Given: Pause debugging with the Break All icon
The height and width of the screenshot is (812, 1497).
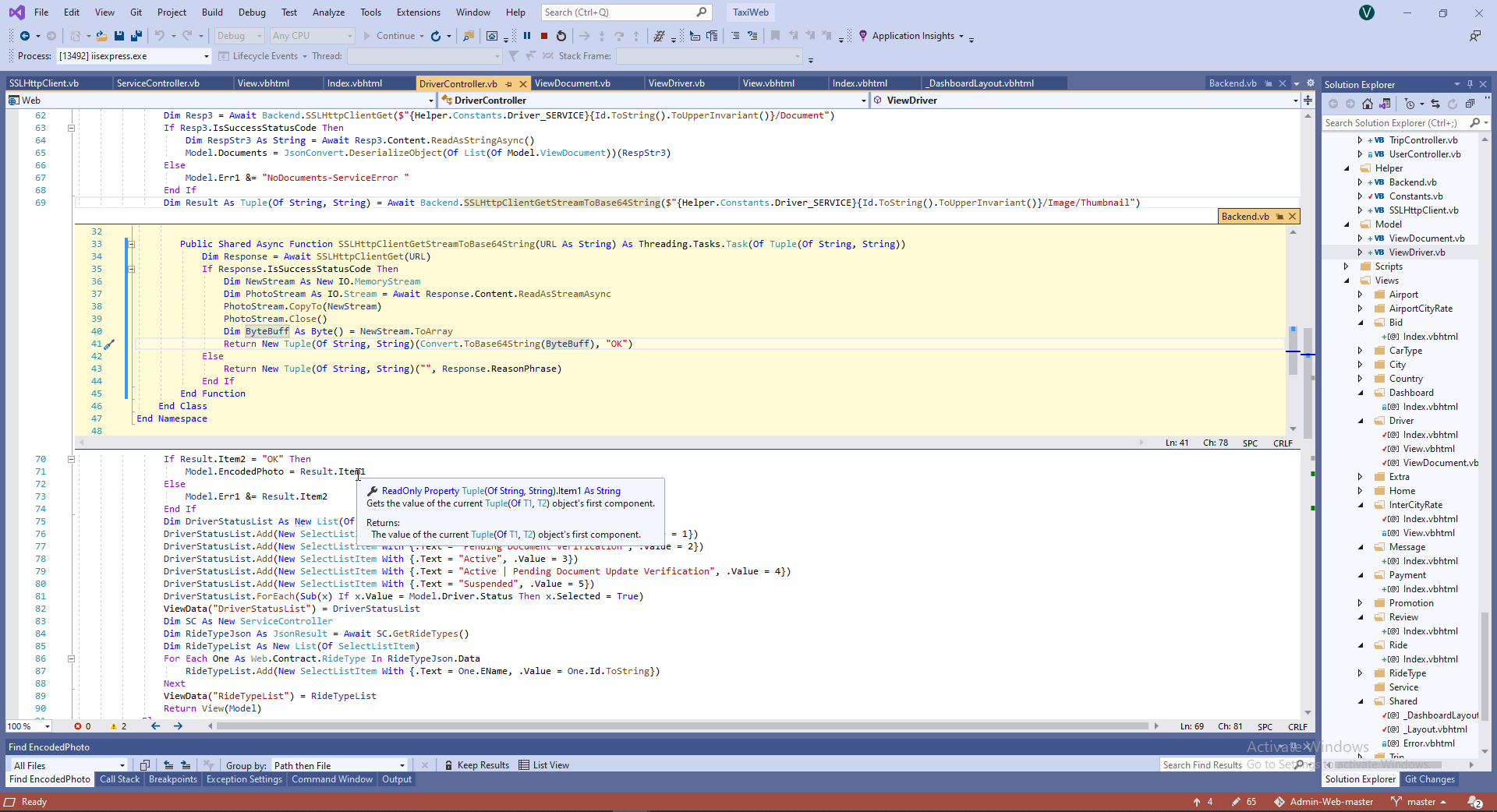Looking at the screenshot, I should tap(527, 36).
